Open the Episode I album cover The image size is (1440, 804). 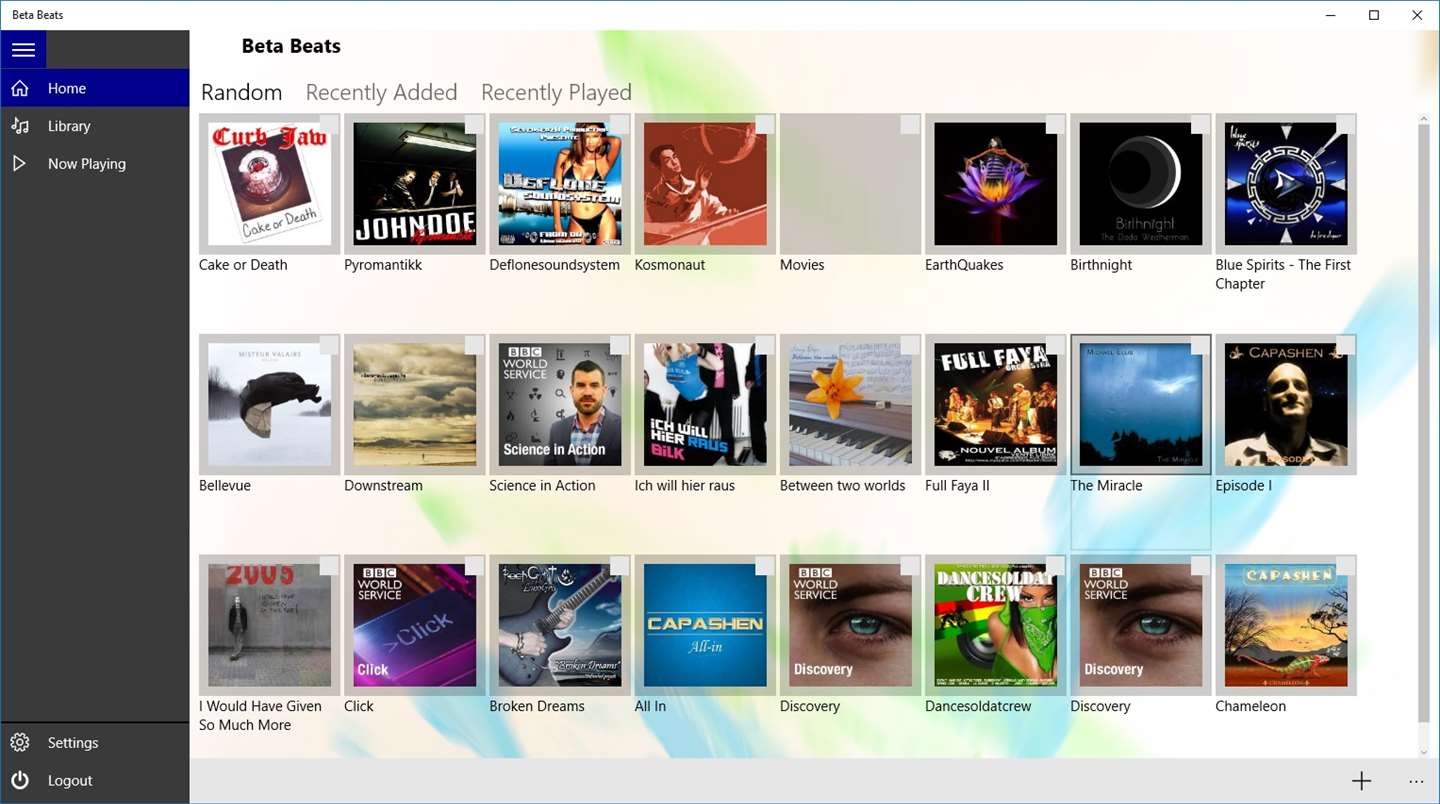[1286, 405]
